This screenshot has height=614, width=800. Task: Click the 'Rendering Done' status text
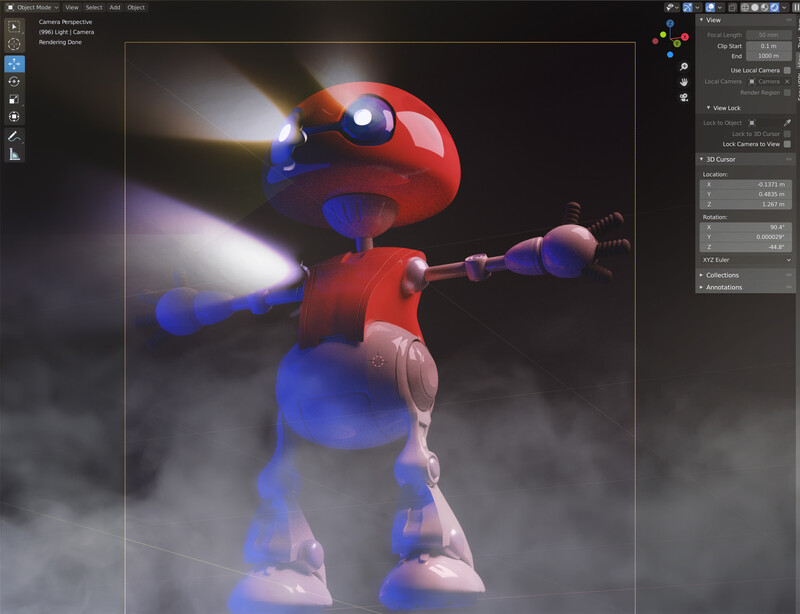point(60,42)
